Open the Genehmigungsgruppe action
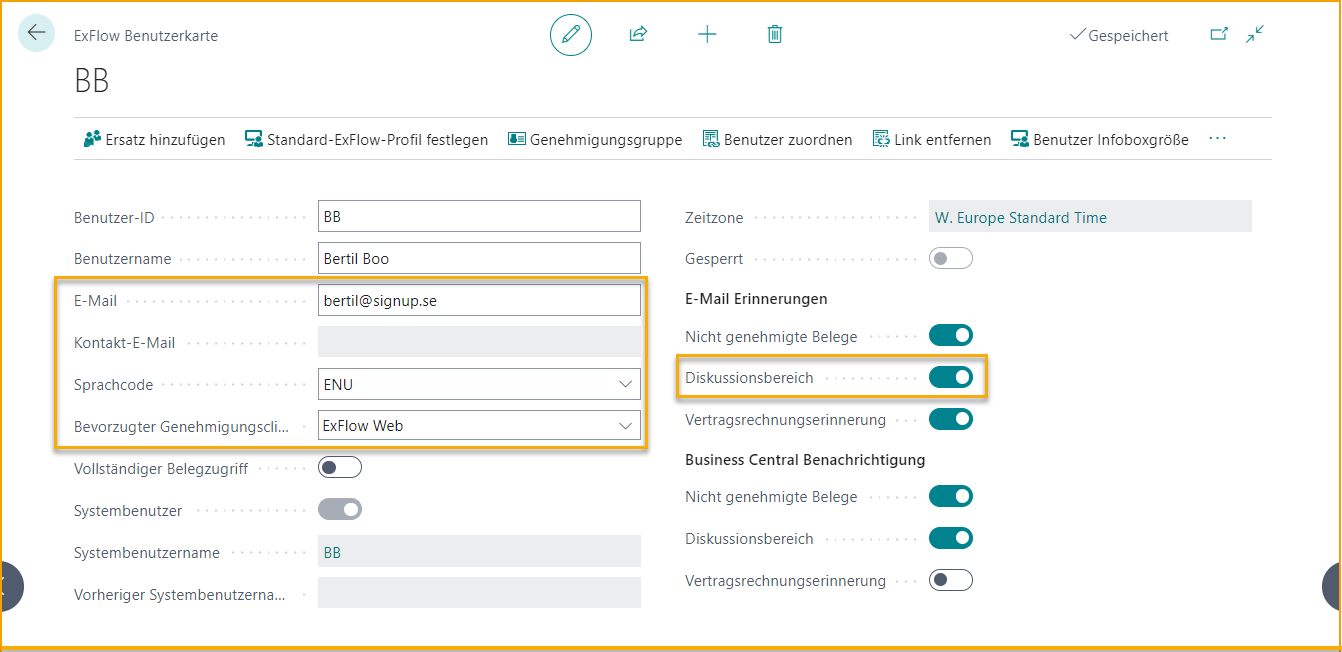Viewport: 1342px width, 652px height. pyautogui.click(x=595, y=140)
